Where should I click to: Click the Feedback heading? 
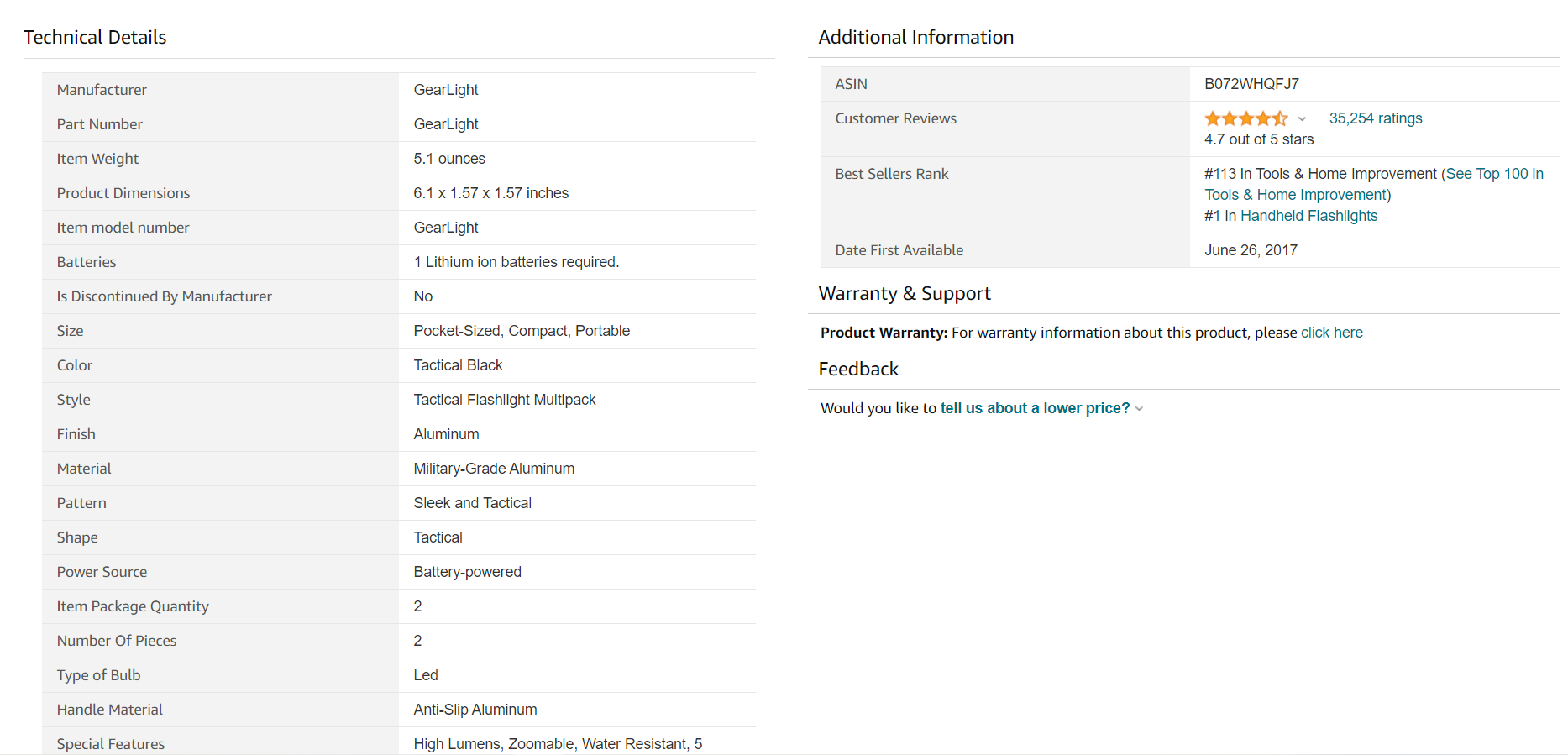click(x=858, y=369)
